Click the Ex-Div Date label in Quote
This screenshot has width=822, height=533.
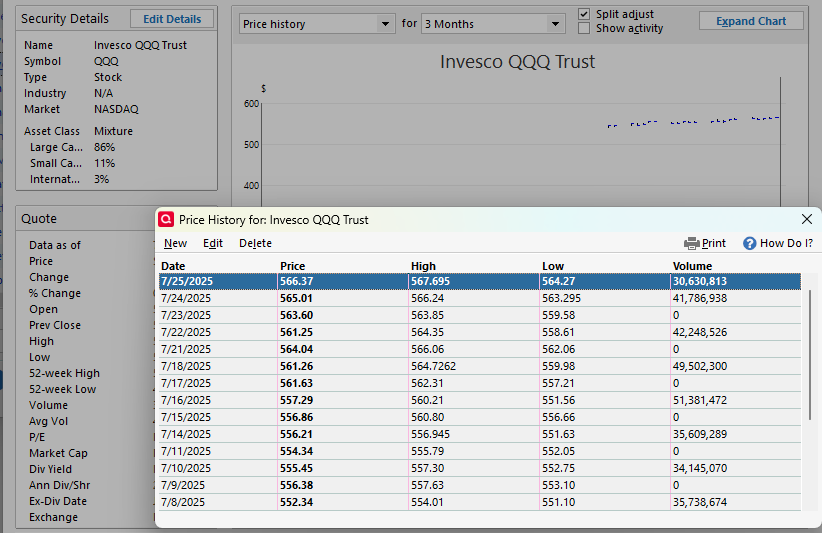point(58,501)
